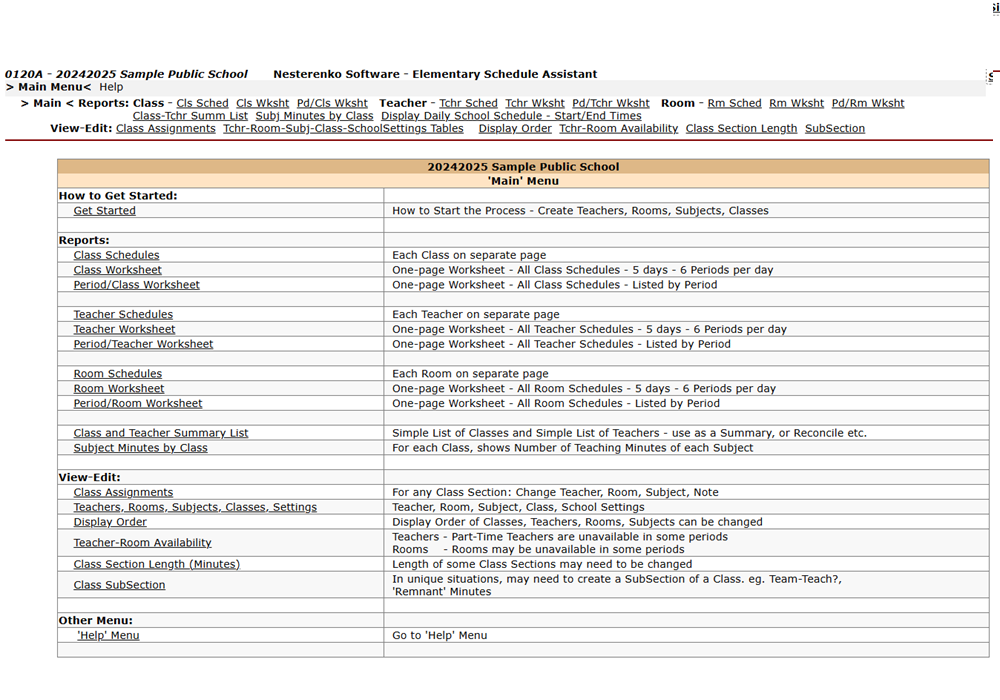Select Cls Sched in top navigation
The height and width of the screenshot is (700, 1000).
click(202, 103)
